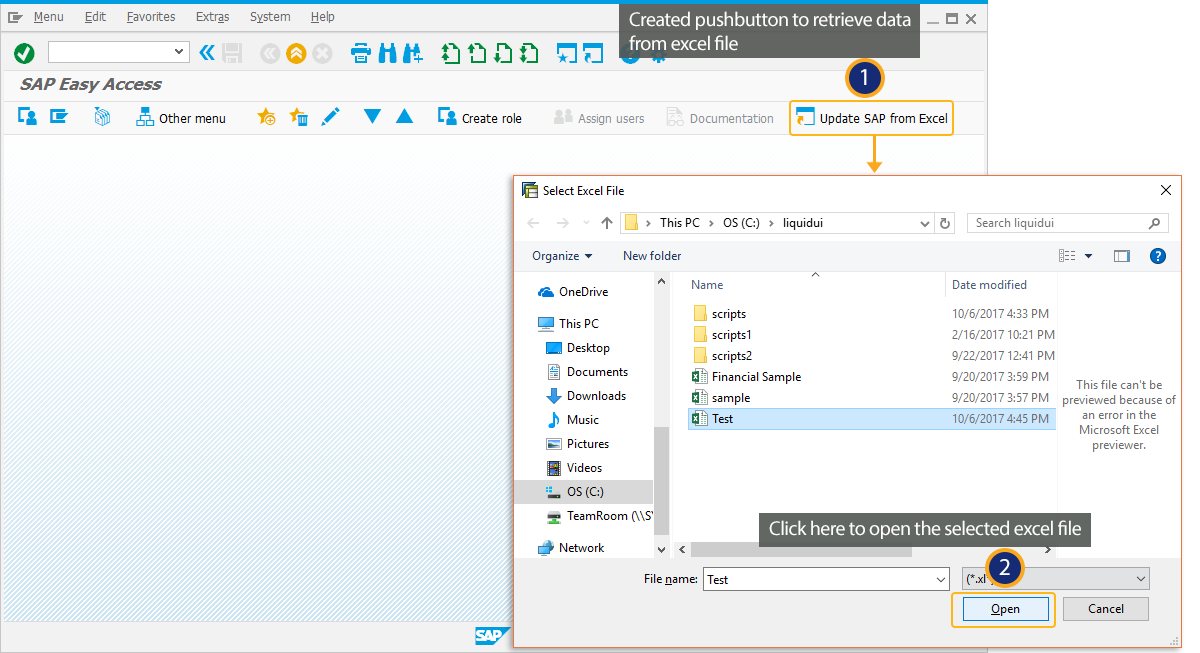Click the Other menu button
The image size is (1200, 653).
point(181,118)
